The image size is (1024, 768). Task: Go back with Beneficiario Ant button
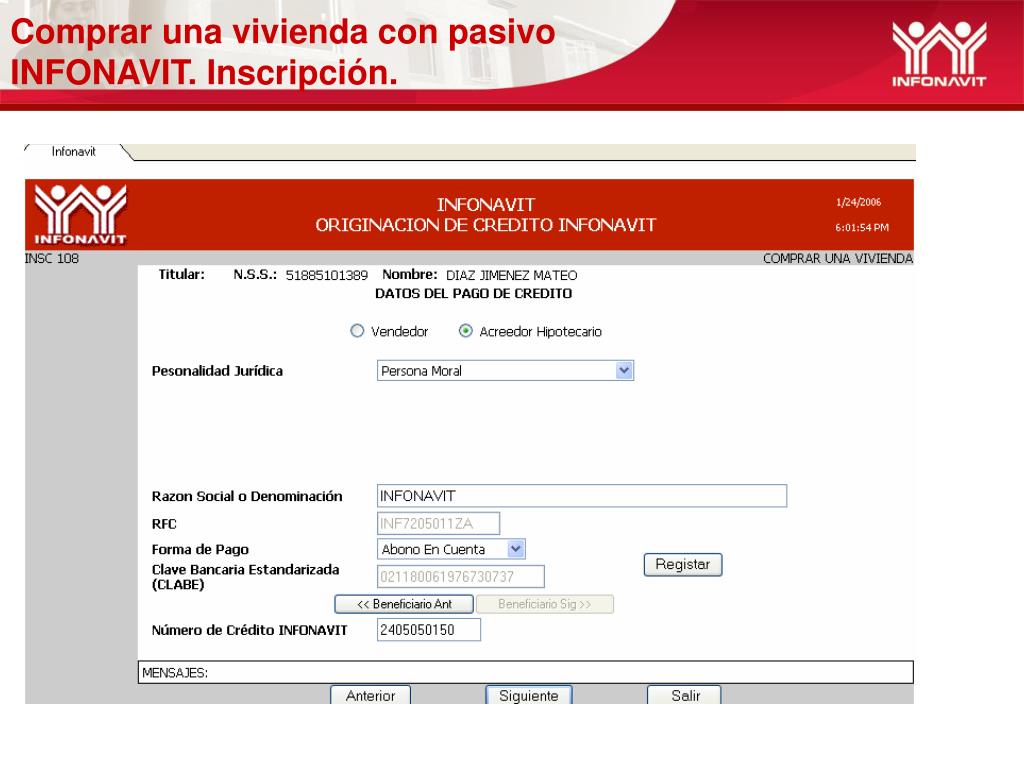coord(404,604)
